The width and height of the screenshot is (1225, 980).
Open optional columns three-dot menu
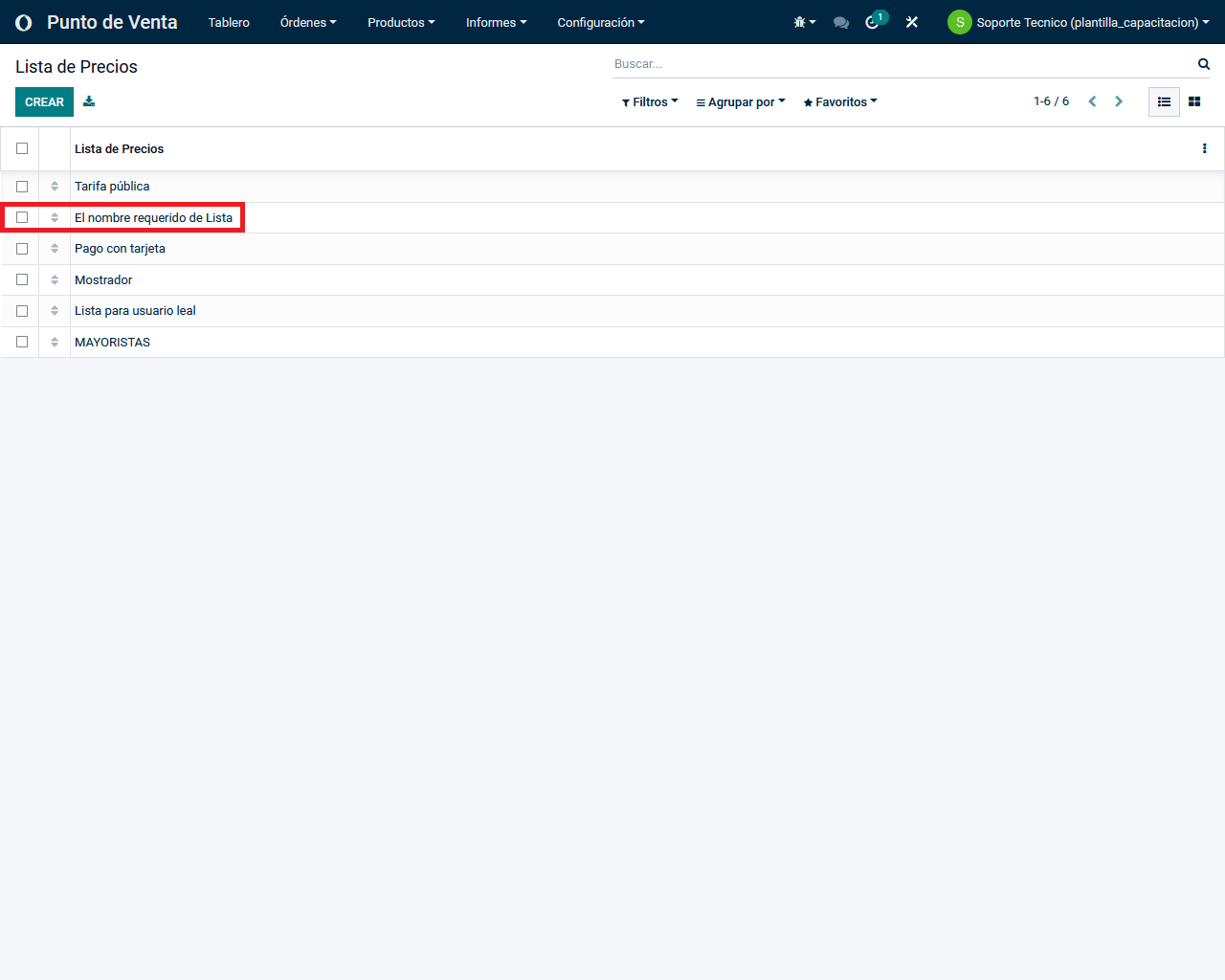click(1204, 148)
